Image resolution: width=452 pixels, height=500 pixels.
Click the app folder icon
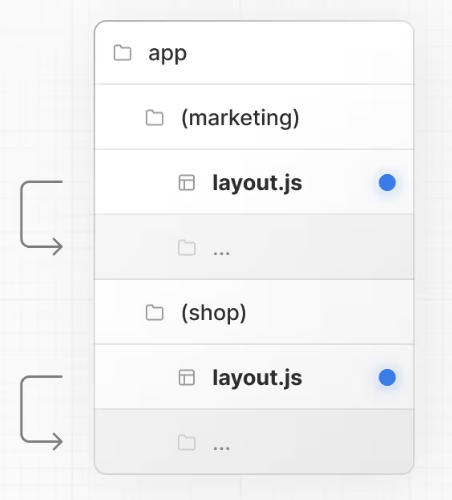(x=122, y=53)
